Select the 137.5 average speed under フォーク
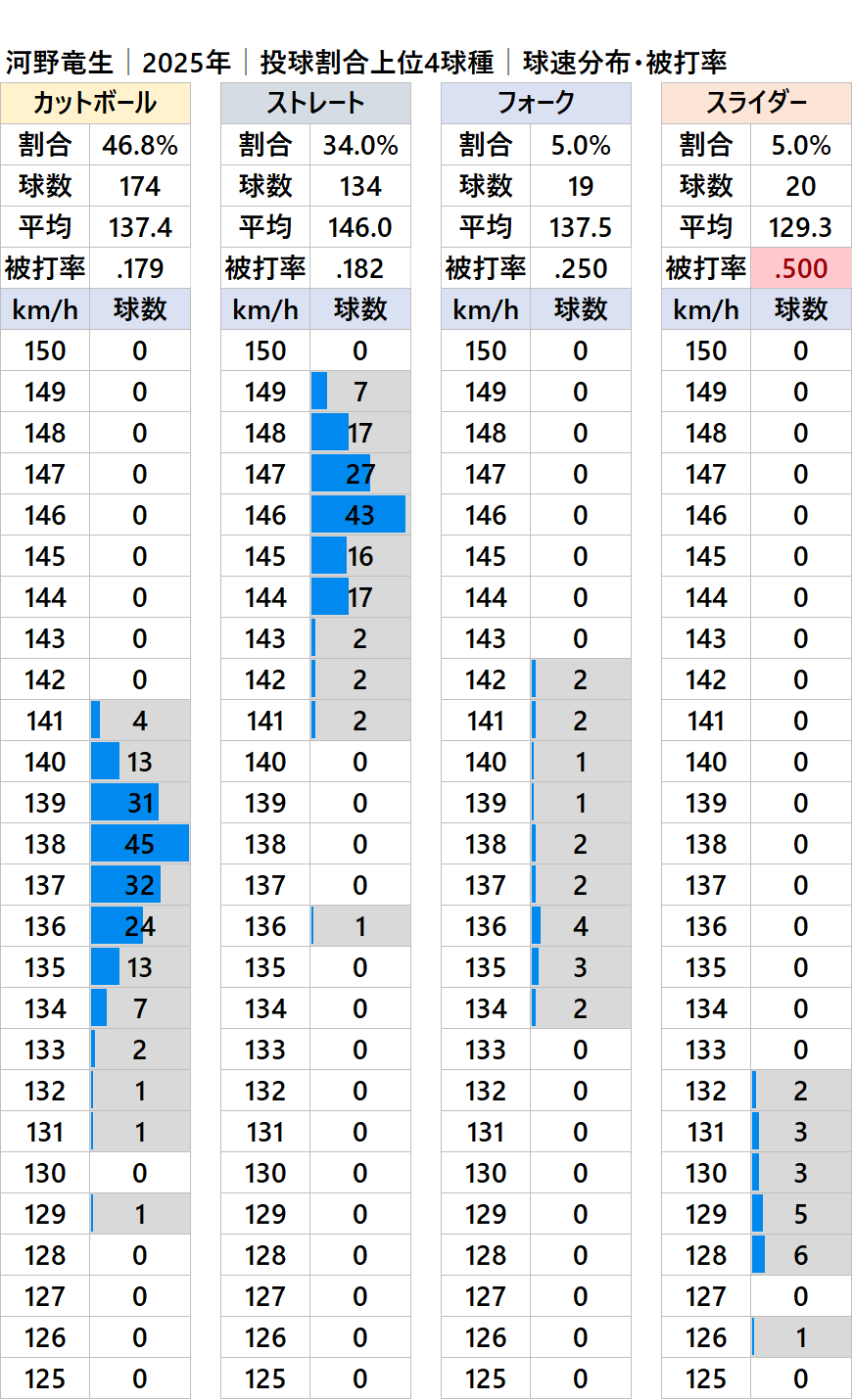853x1400 pixels. click(581, 228)
